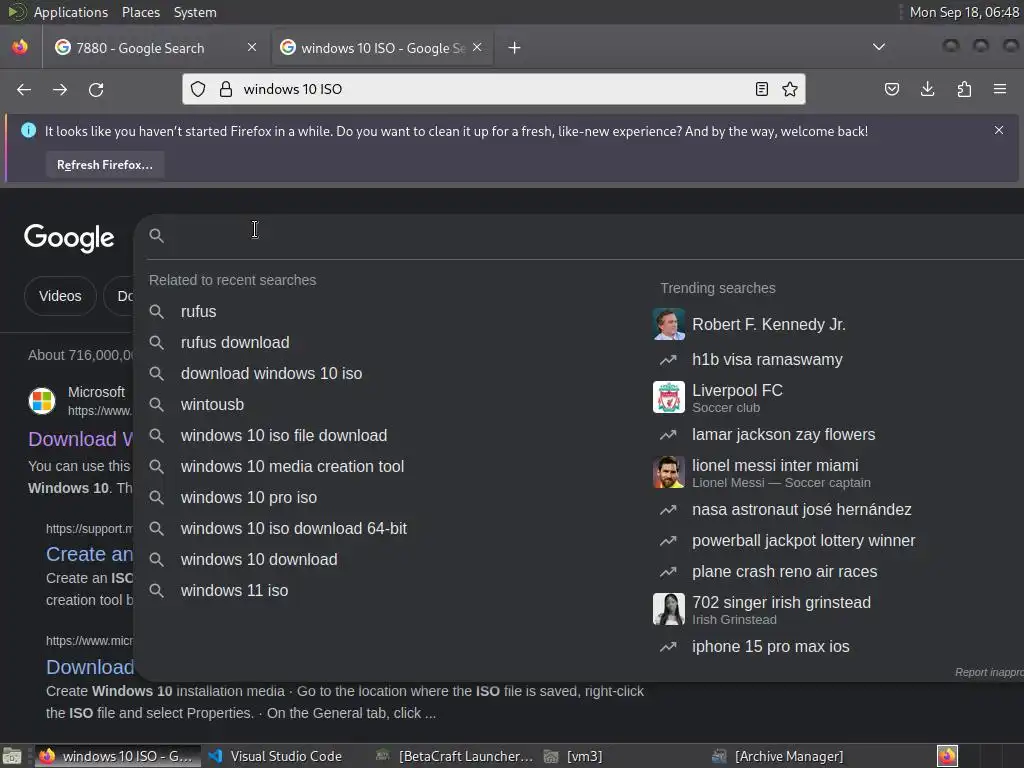
Task: Open the list all tabs dropdown
Action: click(879, 47)
